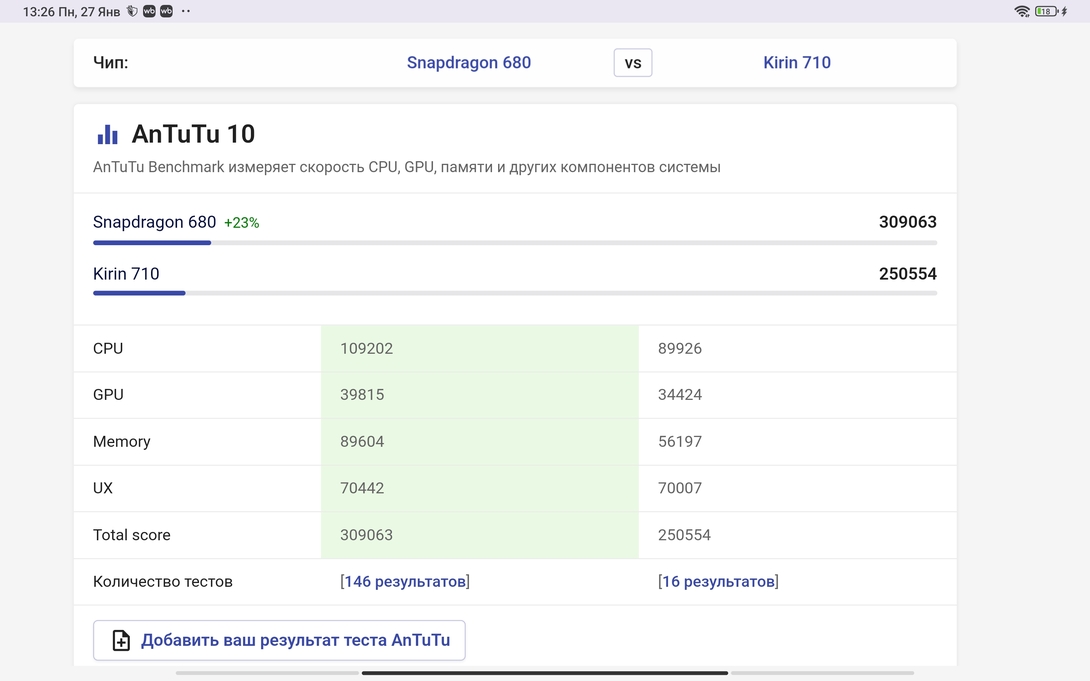
Task: Click the AnTuTu 10 bar chart icon
Action: [x=107, y=133]
